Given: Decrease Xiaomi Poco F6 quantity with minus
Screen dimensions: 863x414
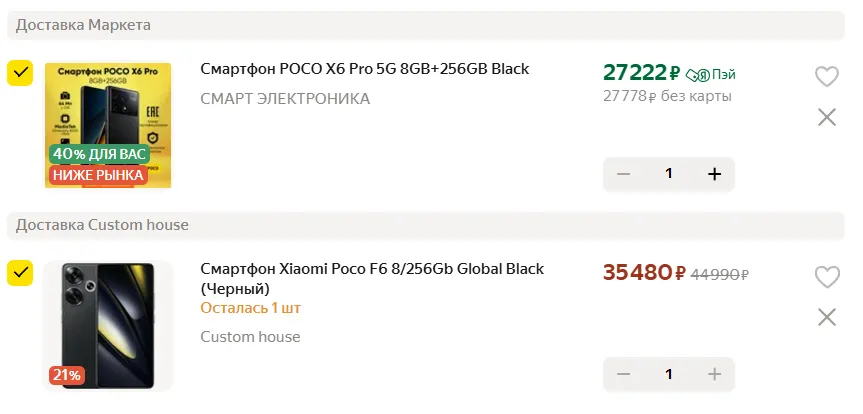Looking at the screenshot, I should [624, 374].
